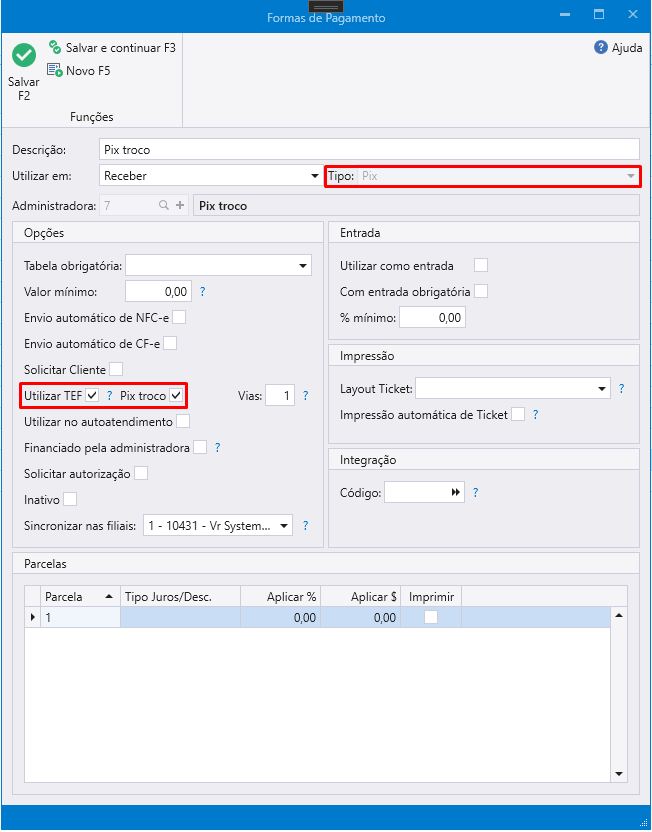Uncheck the Pix troco checkbox
Image resolution: width=652 pixels, height=832 pixels.
176,396
